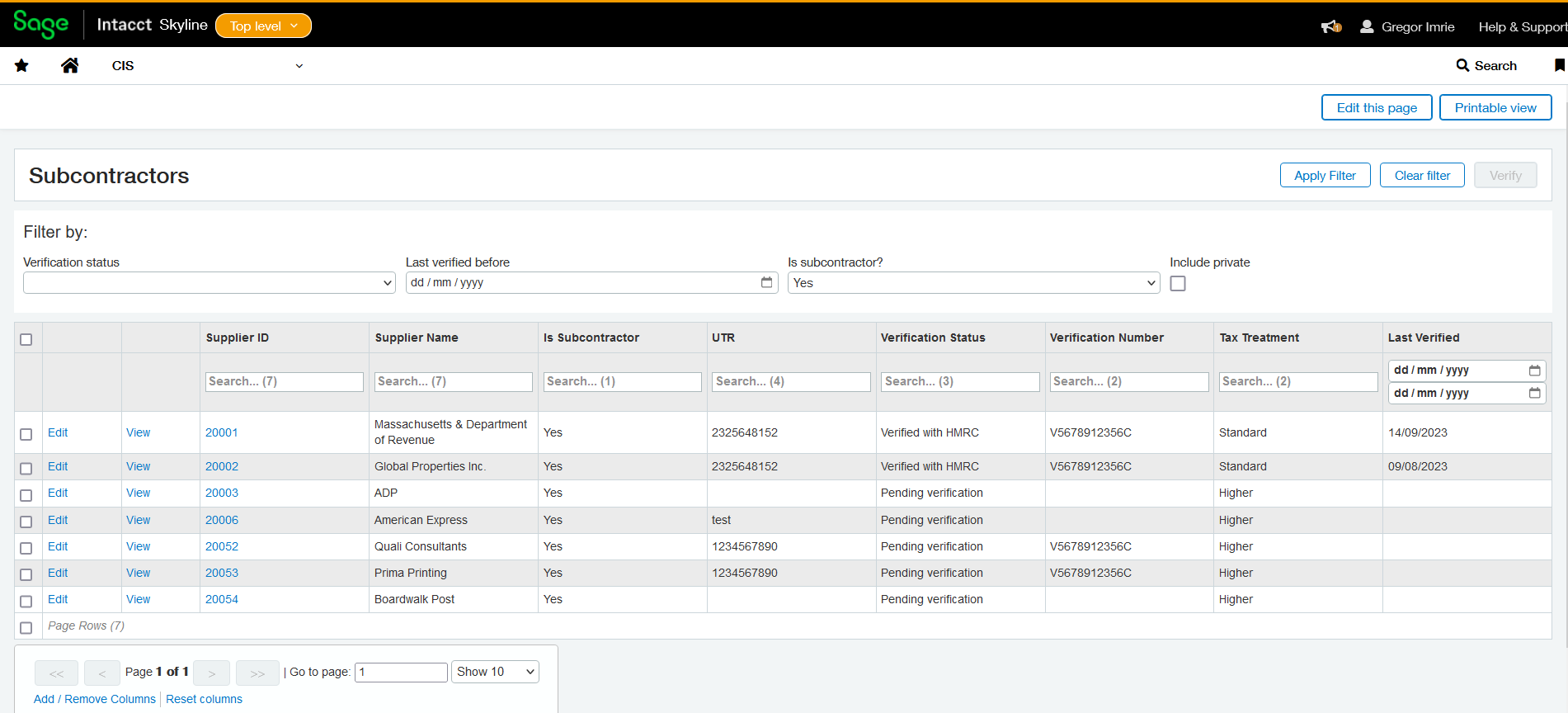Image resolution: width=1568 pixels, height=713 pixels.
Task: Open the Help & Support menu
Action: click(1522, 27)
